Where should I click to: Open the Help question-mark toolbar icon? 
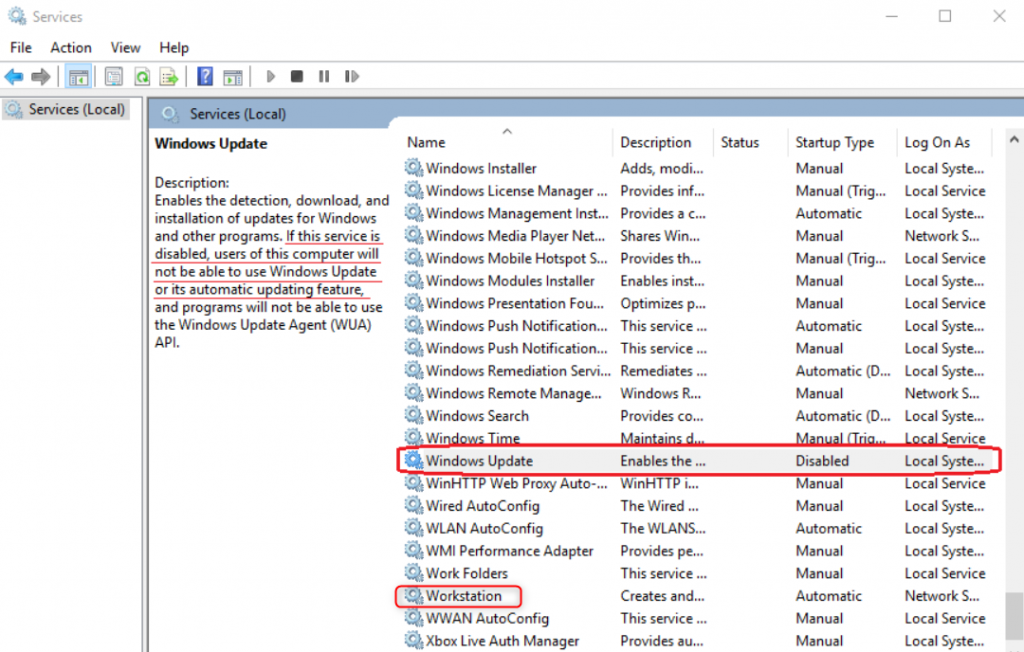click(x=205, y=76)
